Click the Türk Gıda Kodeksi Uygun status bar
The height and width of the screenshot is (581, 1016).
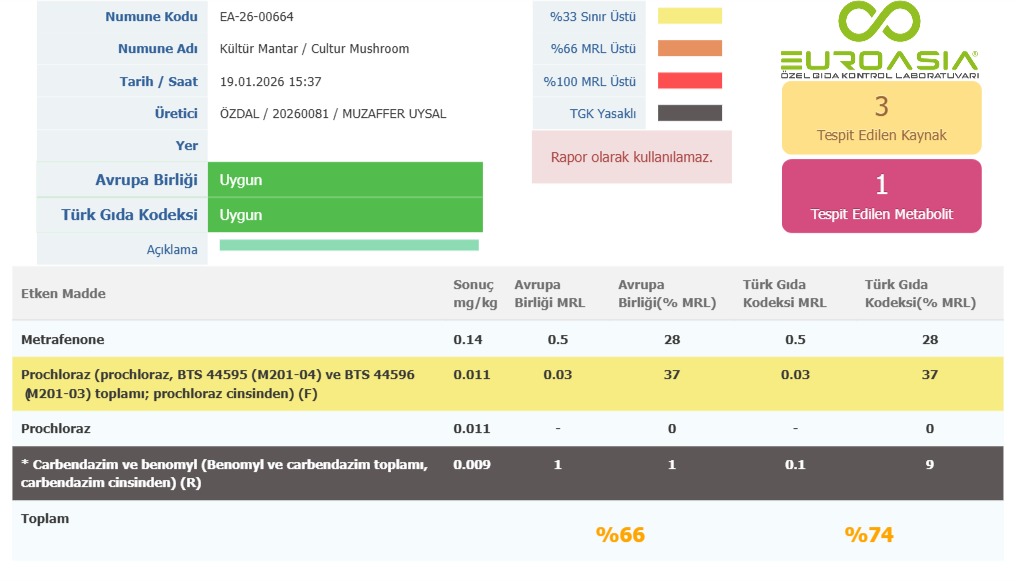click(345, 215)
